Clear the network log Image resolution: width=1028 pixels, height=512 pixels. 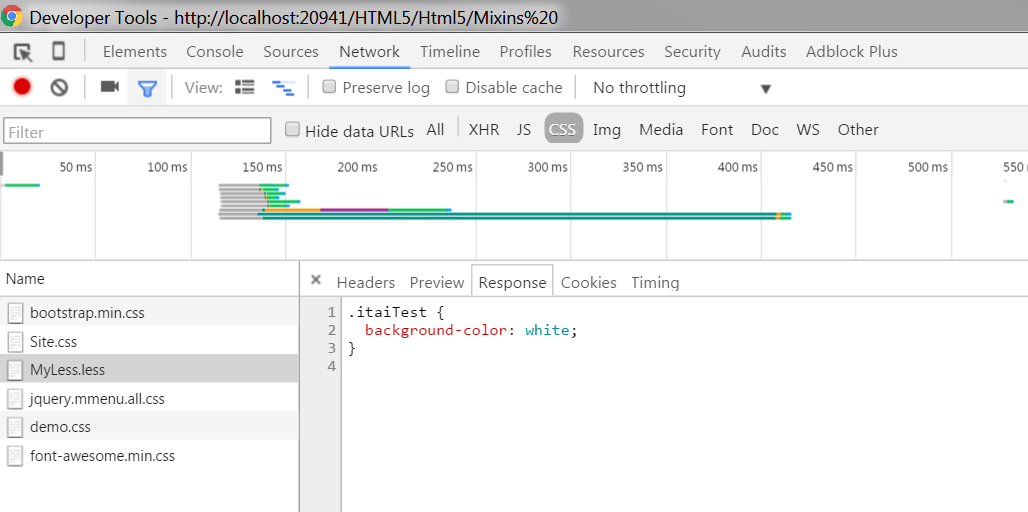[x=59, y=87]
